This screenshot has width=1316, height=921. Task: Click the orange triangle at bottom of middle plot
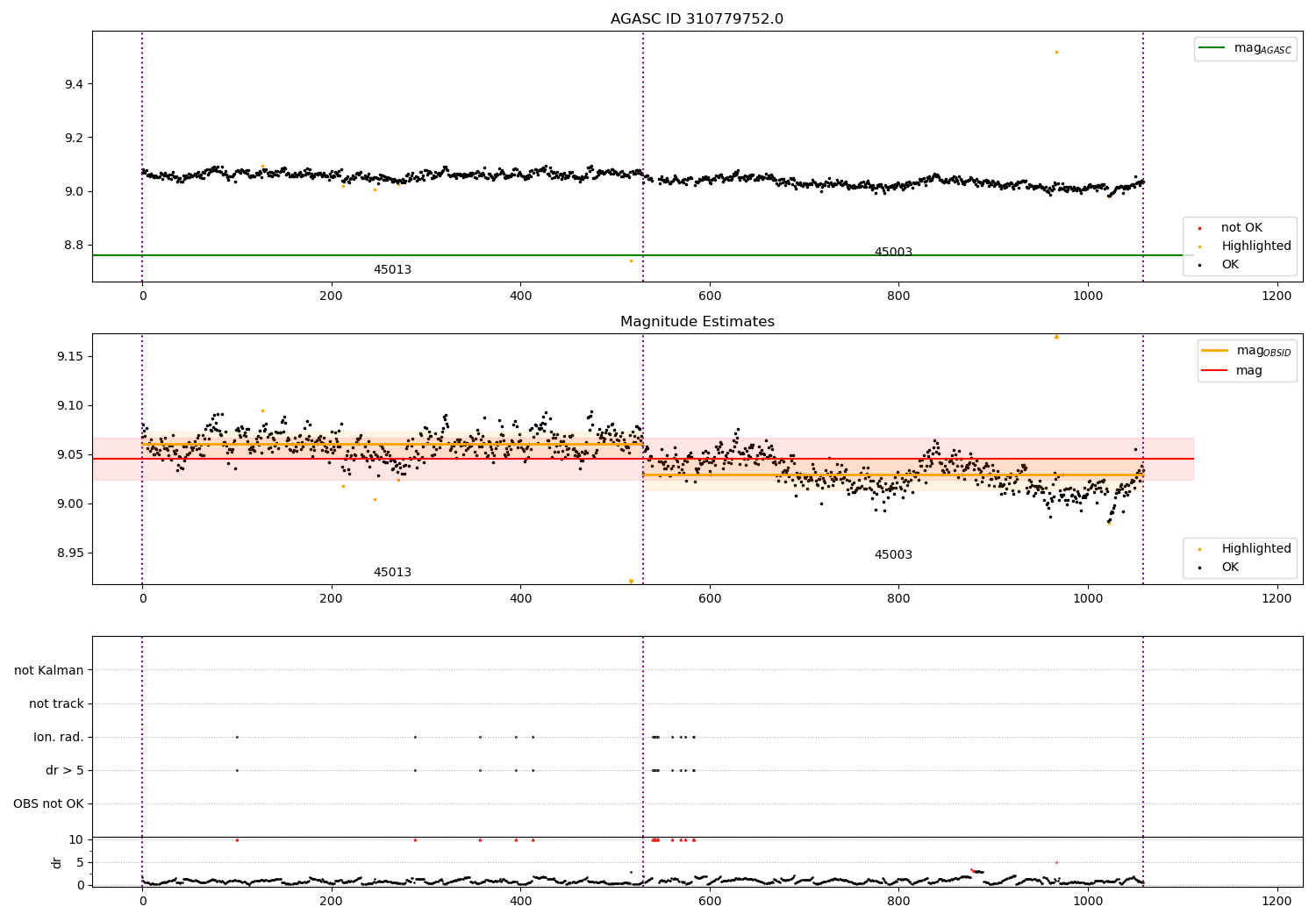(x=631, y=582)
